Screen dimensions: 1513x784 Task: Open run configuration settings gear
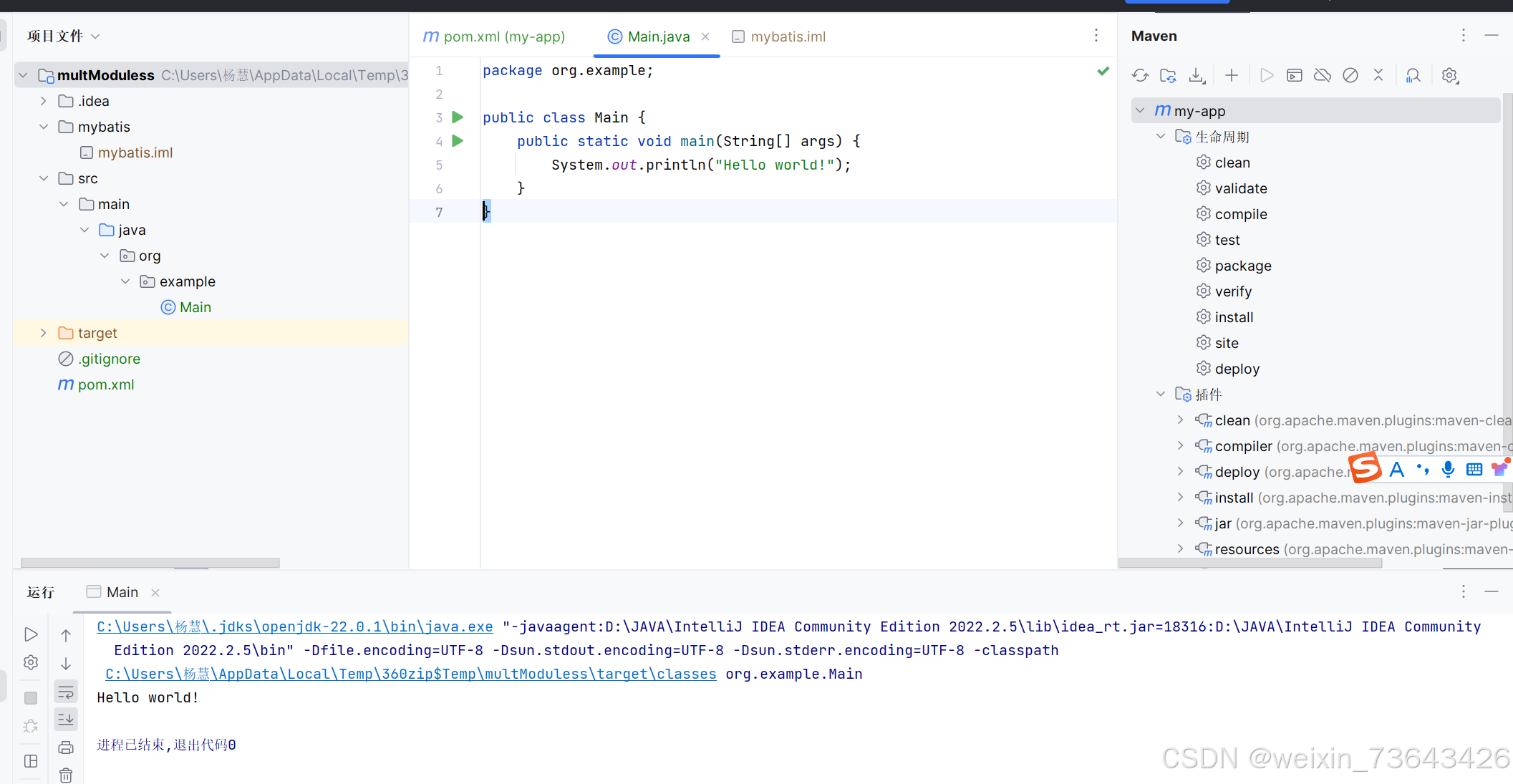coord(31,662)
